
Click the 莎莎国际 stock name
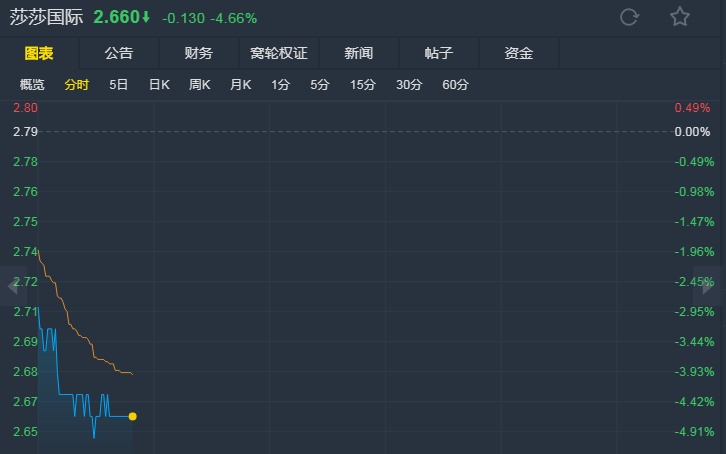click(x=46, y=17)
